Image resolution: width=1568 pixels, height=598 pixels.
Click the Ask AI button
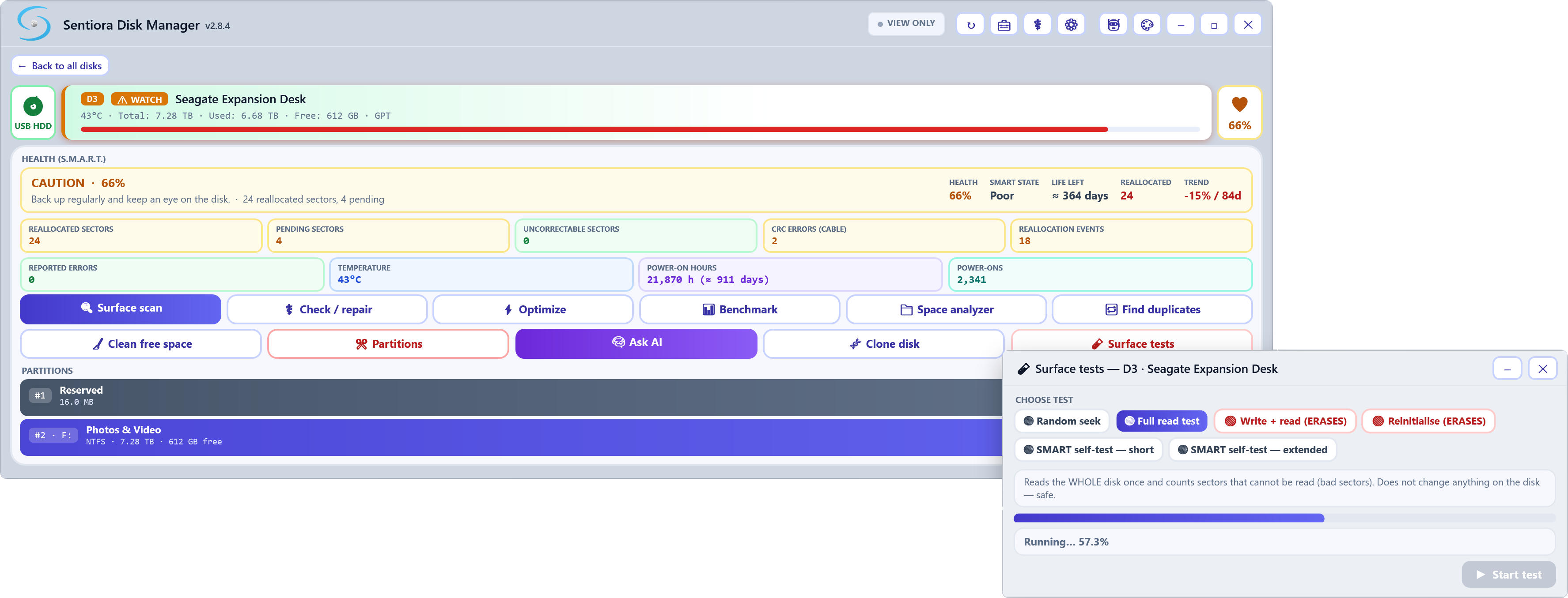click(636, 343)
